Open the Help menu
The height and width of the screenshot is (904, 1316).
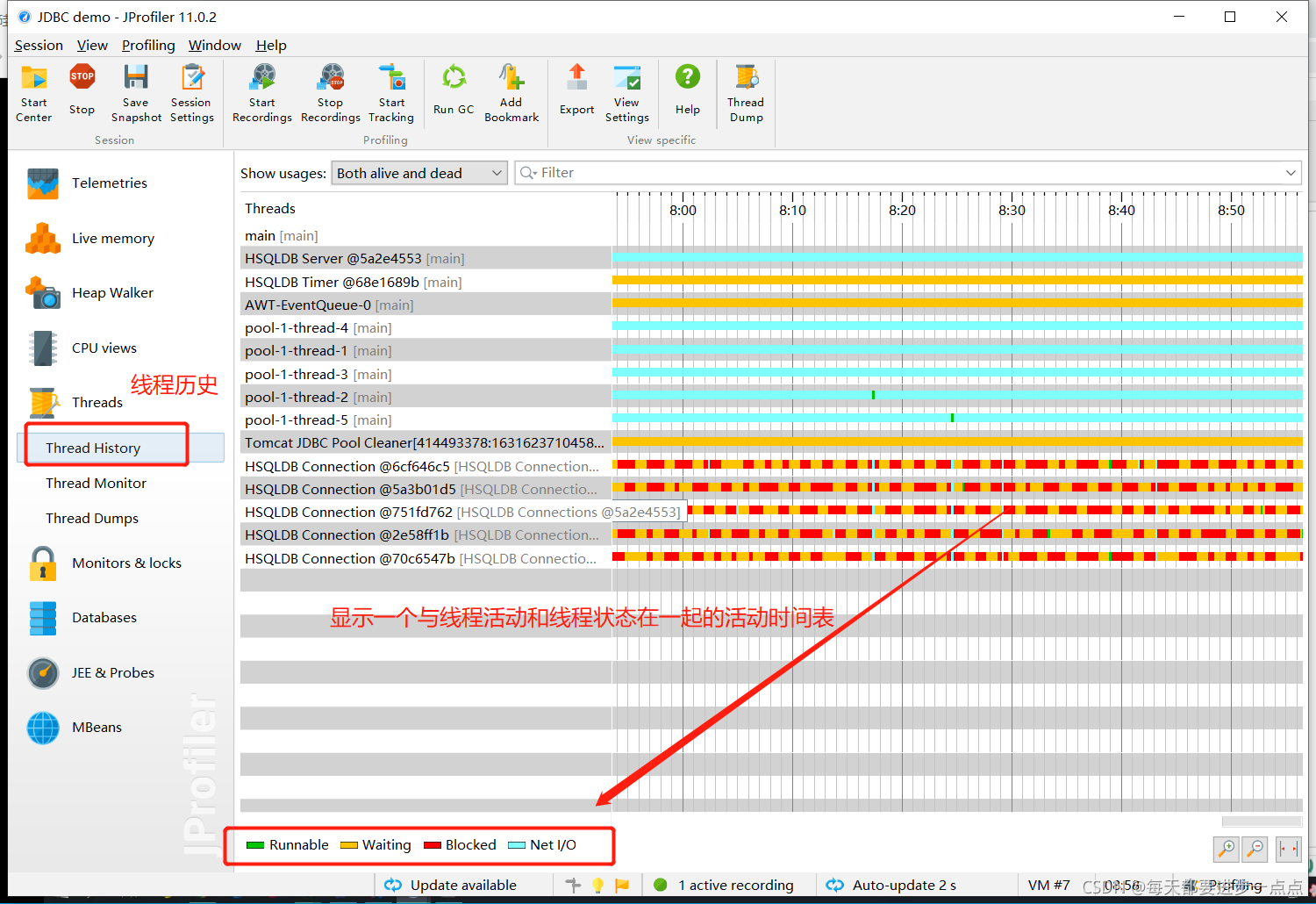coord(271,46)
